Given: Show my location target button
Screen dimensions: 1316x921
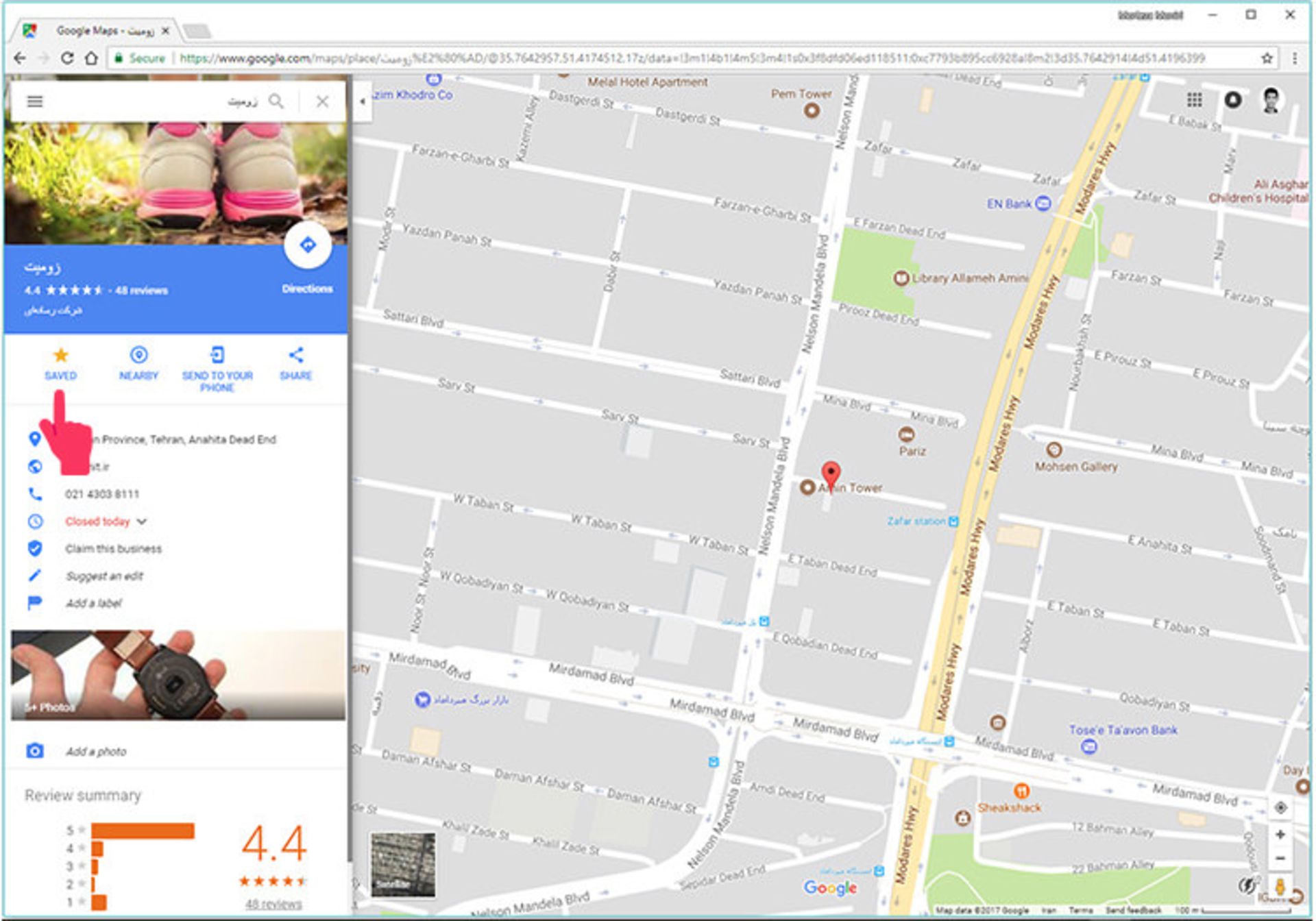Looking at the screenshot, I should (1280, 808).
